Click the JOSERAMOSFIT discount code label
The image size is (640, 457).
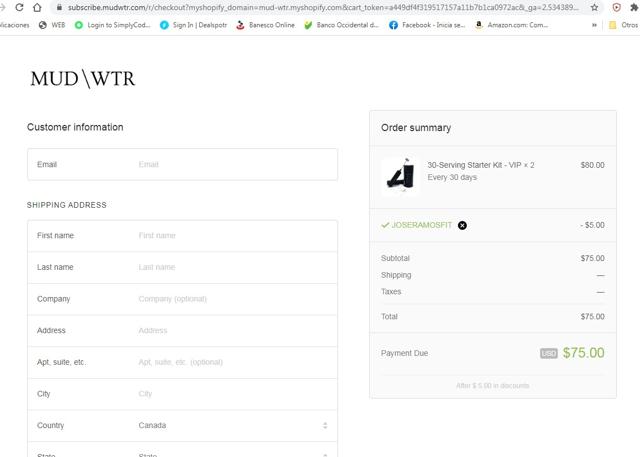pyautogui.click(x=421, y=225)
